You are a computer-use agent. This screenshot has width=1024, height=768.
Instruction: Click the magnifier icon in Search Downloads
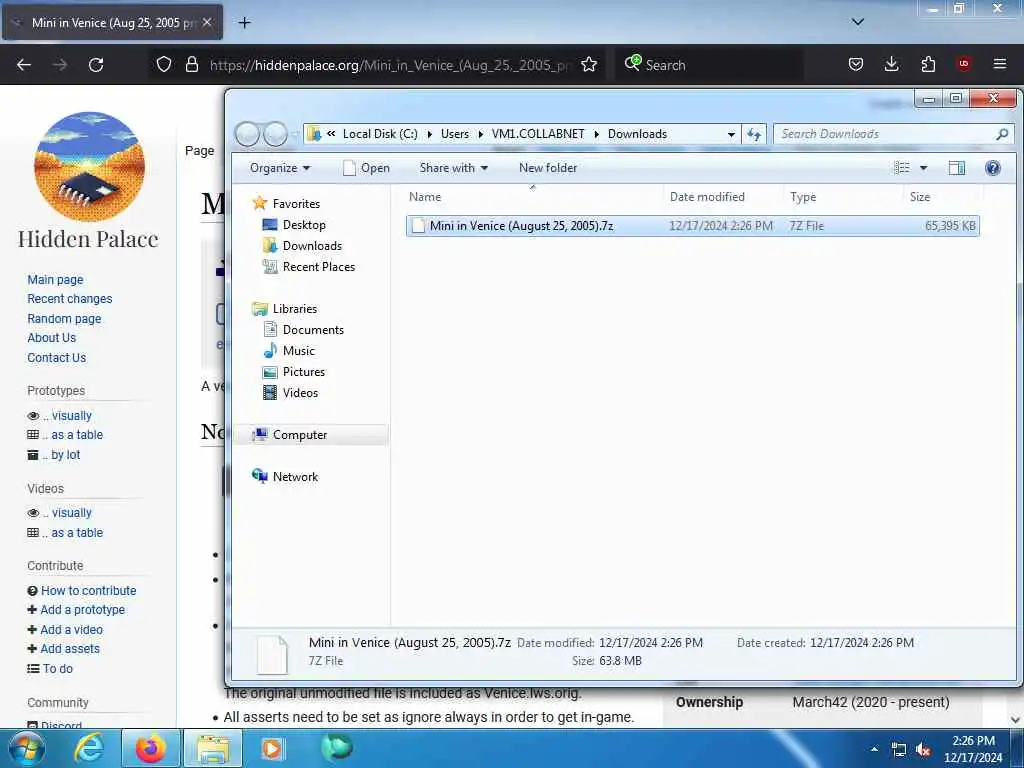pos(1002,134)
